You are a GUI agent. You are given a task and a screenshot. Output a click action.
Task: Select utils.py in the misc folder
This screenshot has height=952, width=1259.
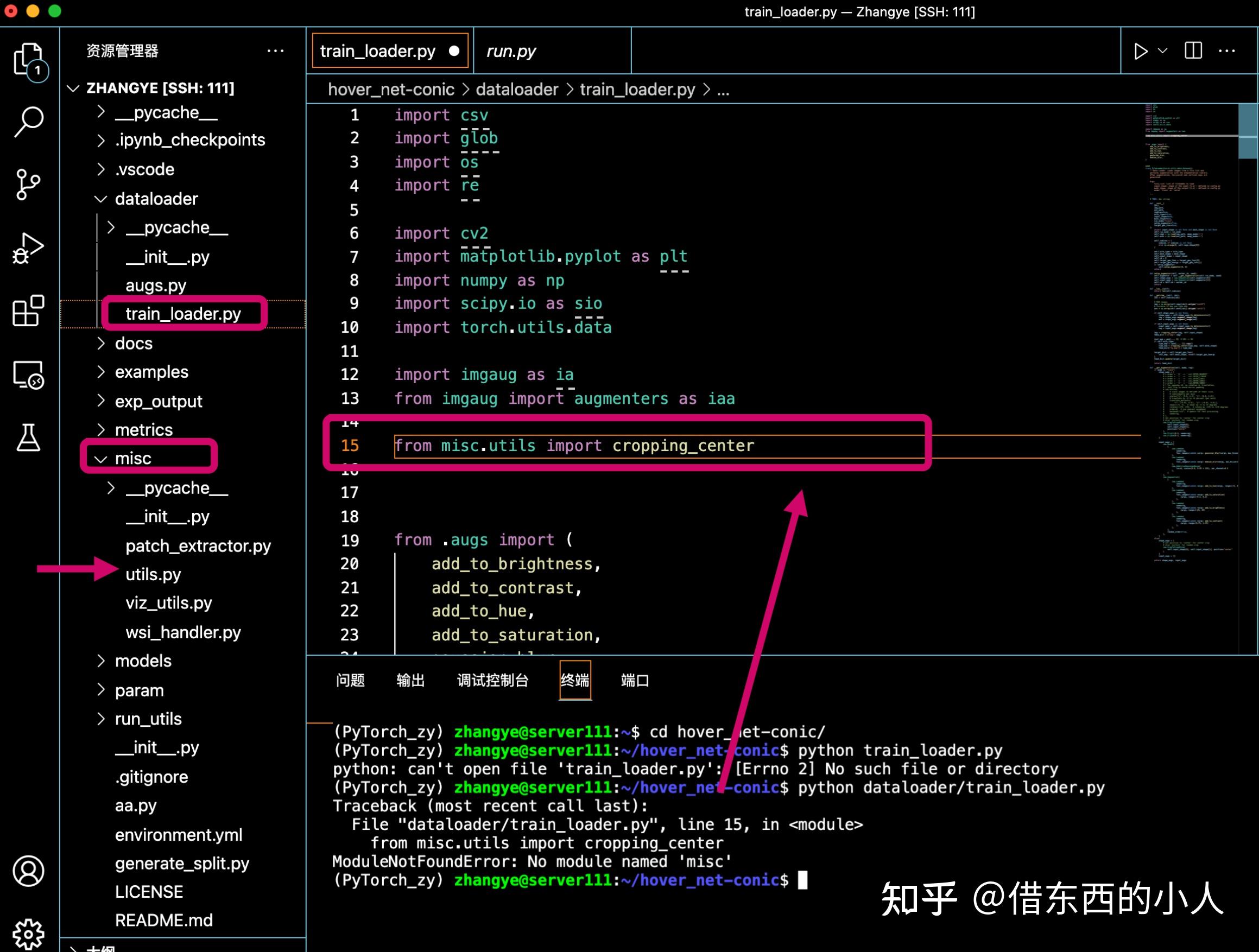pyautogui.click(x=153, y=574)
